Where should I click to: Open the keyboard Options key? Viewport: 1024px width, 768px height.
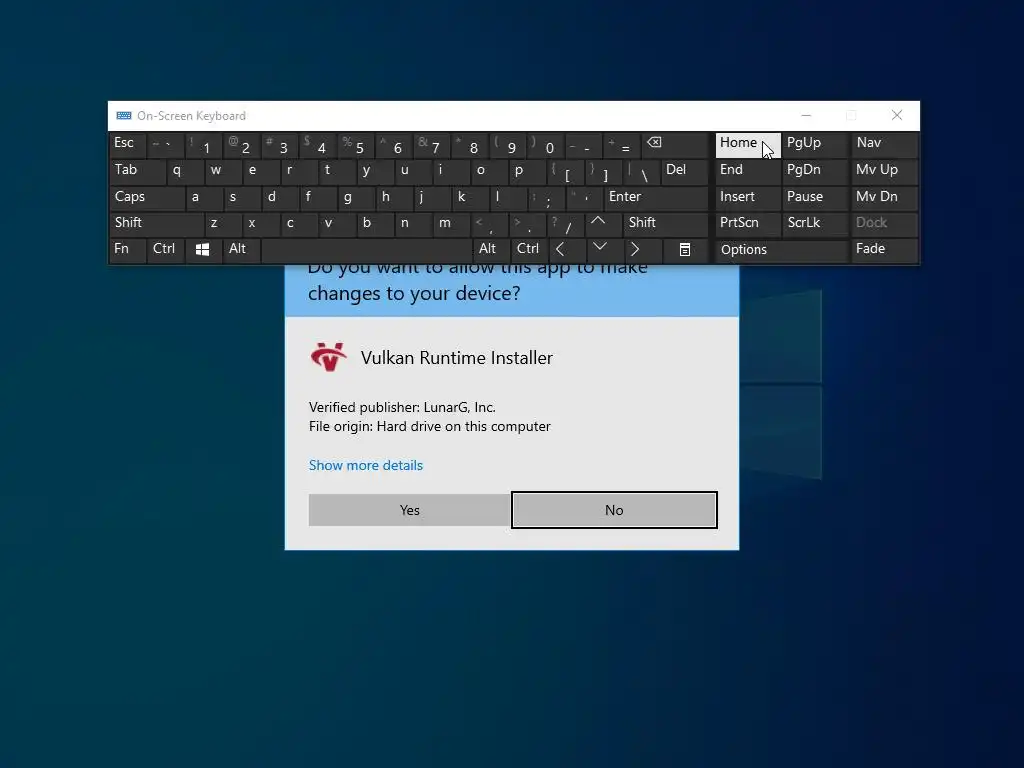[x=782, y=249]
